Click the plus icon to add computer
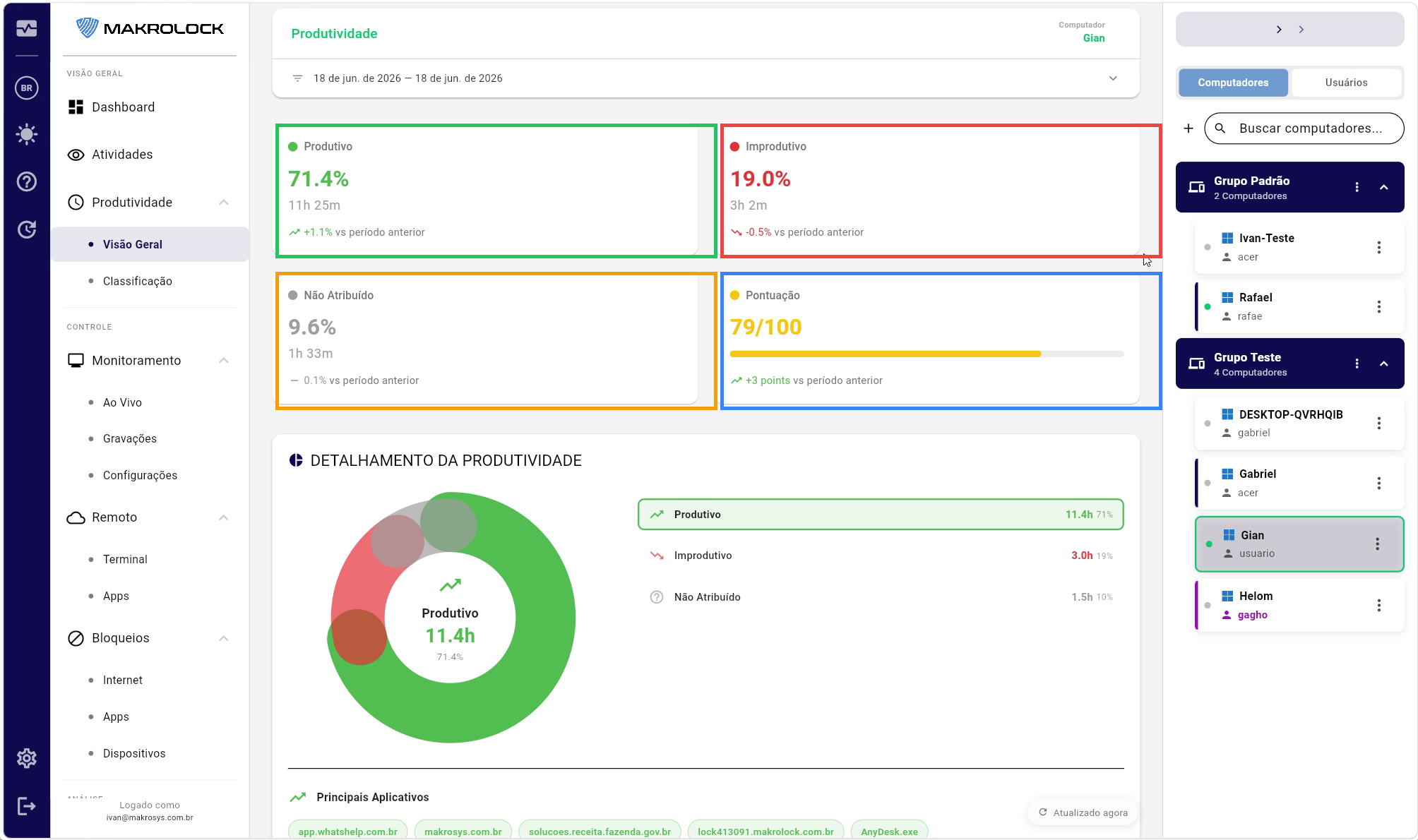The height and width of the screenshot is (840, 1418). [x=1188, y=128]
